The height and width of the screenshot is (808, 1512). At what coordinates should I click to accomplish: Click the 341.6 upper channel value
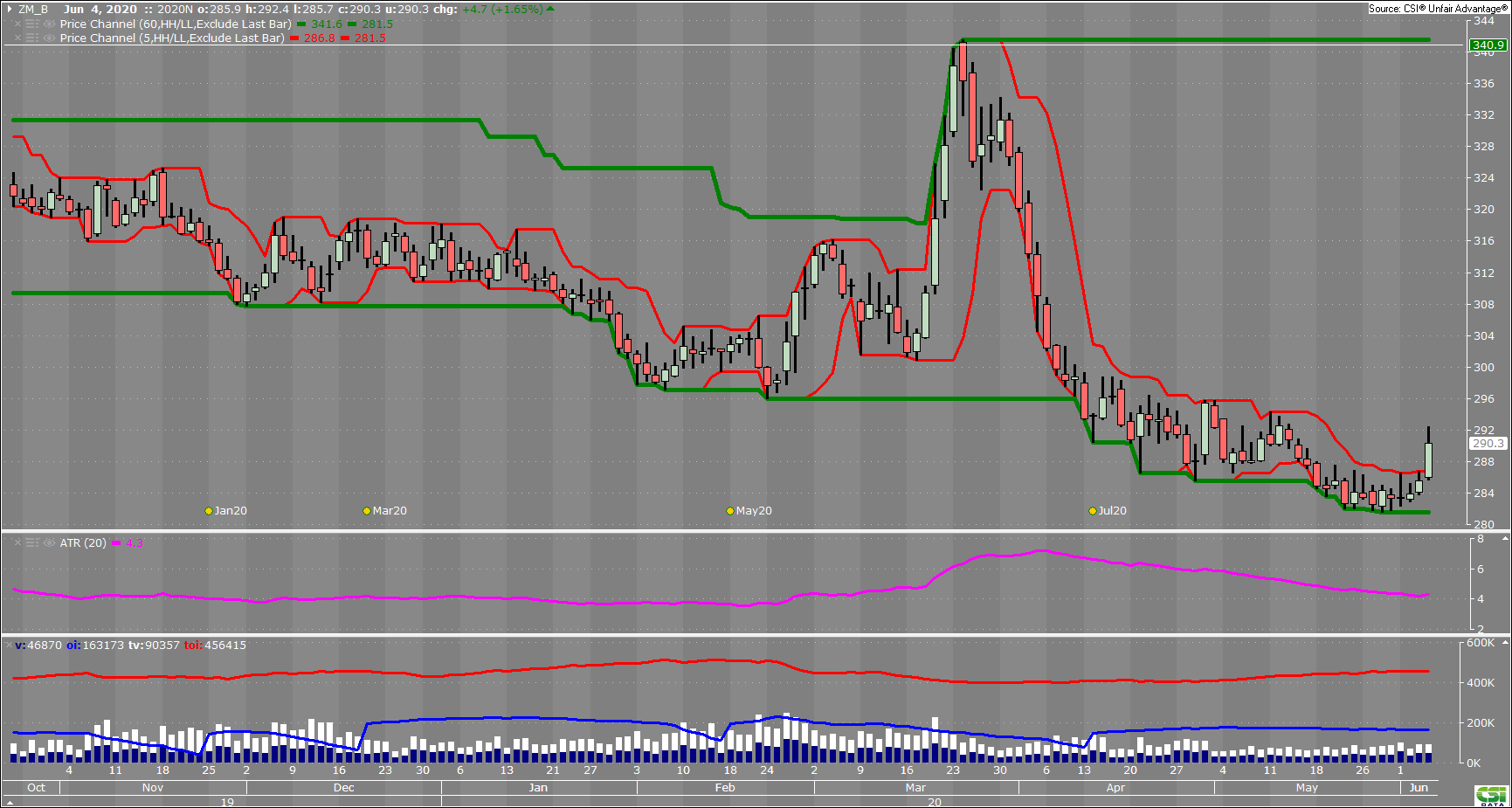click(327, 24)
